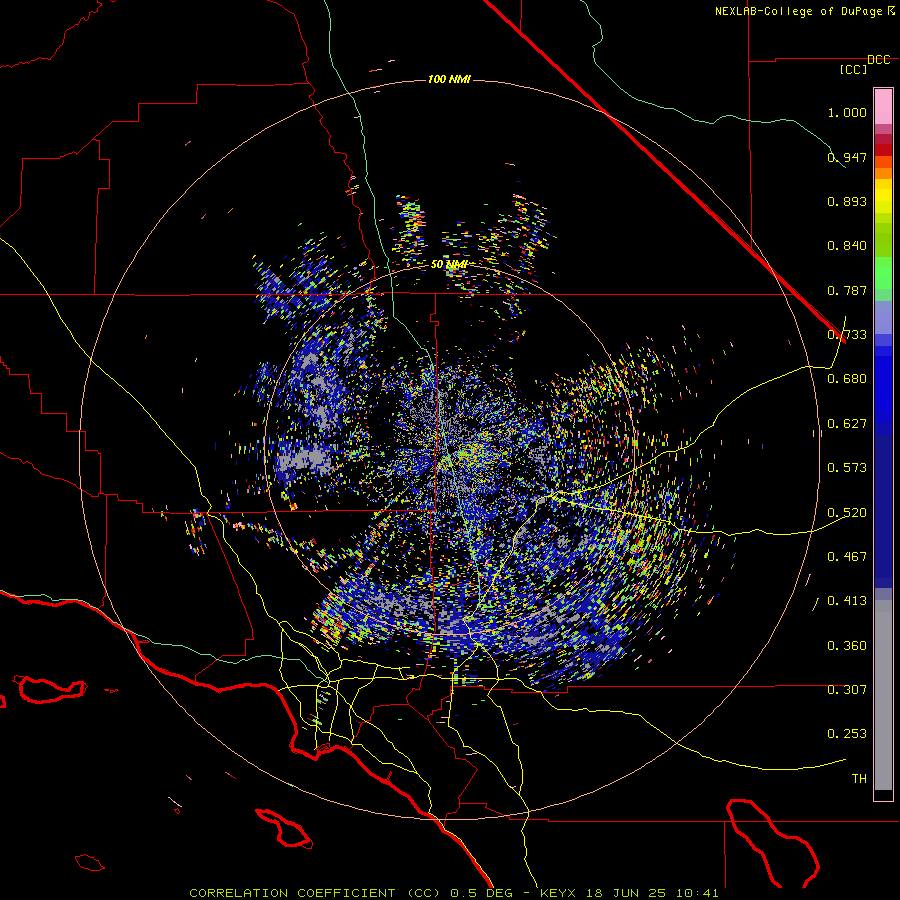The image size is (900, 900).
Task: Pick the gray segment of the color bar
Action: 883,695
